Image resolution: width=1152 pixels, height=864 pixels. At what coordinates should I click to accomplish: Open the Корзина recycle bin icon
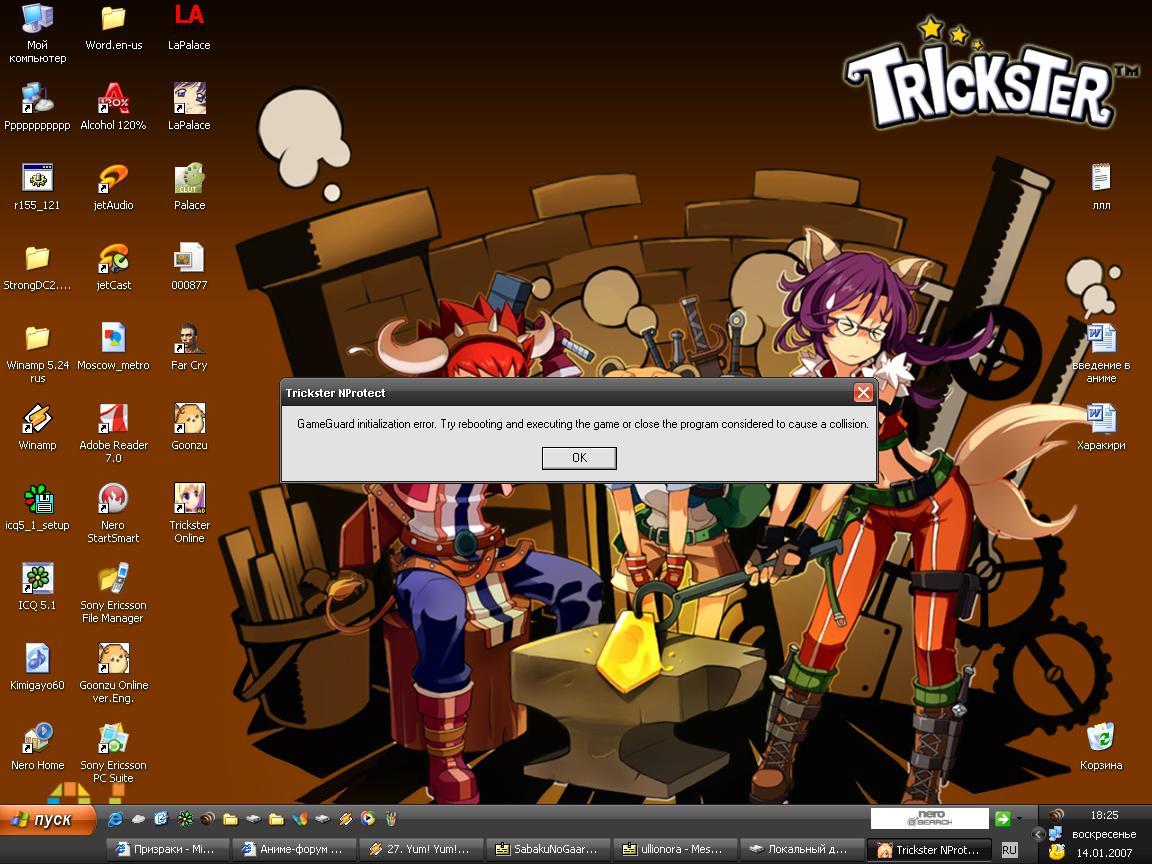(x=1101, y=747)
